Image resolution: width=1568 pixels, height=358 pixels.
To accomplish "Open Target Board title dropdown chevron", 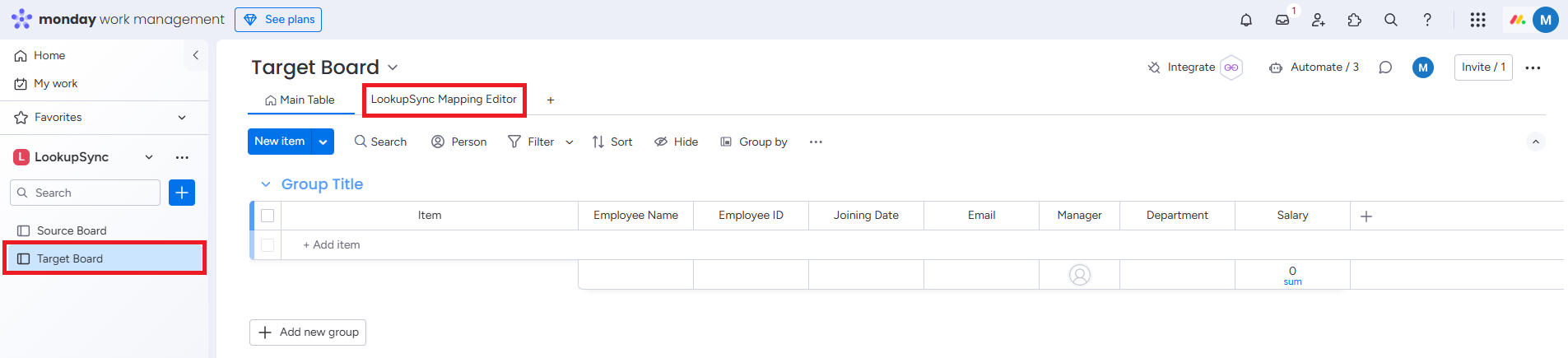I will tap(393, 67).
